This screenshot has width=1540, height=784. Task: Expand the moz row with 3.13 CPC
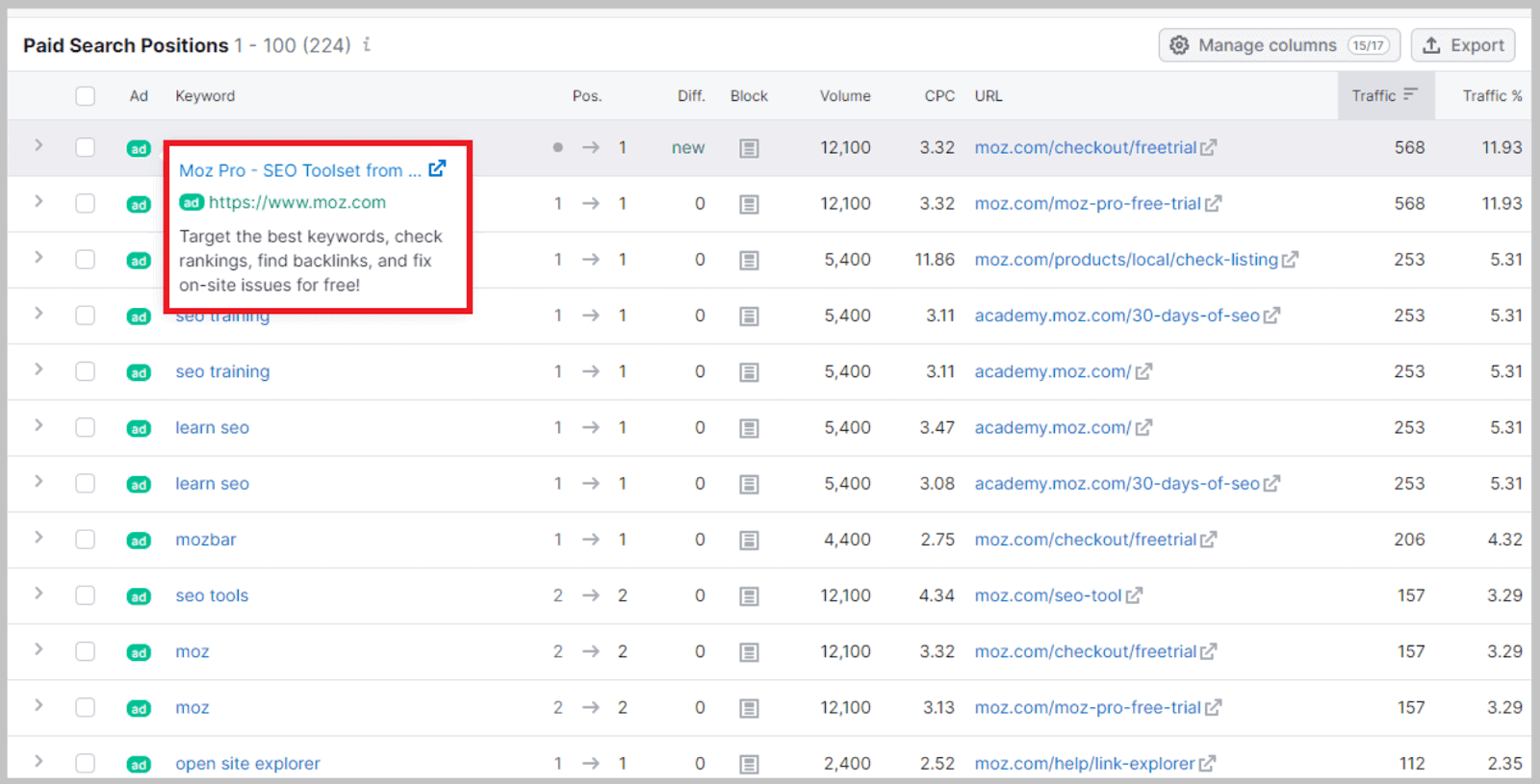point(38,705)
